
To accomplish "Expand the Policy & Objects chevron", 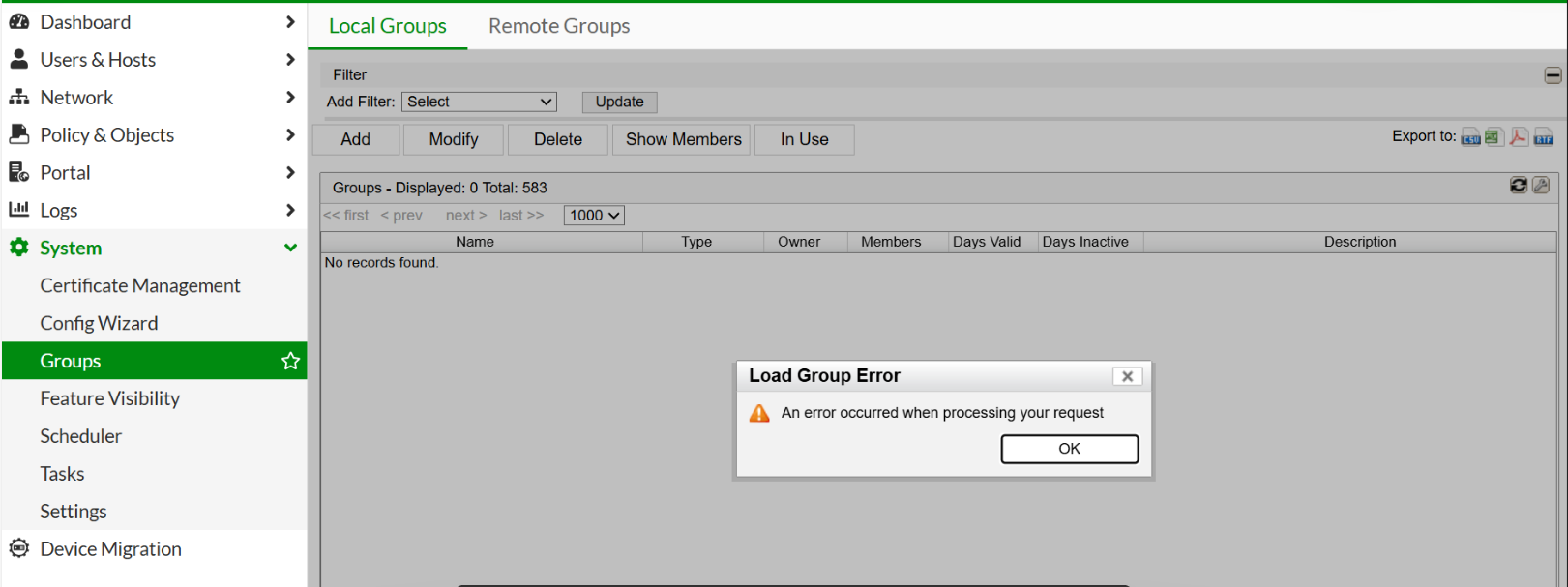I will click(290, 135).
